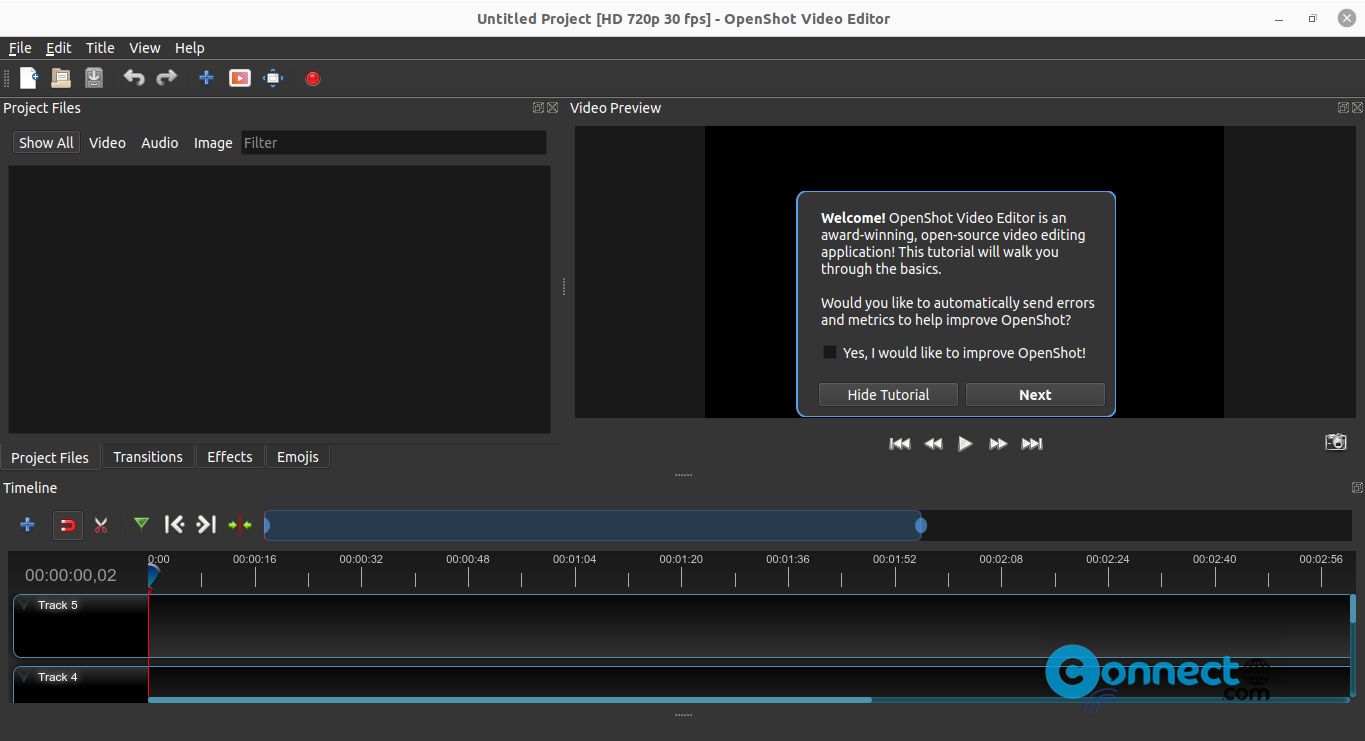Click Next in the tutorial popup
The image size is (1365, 741).
point(1035,395)
